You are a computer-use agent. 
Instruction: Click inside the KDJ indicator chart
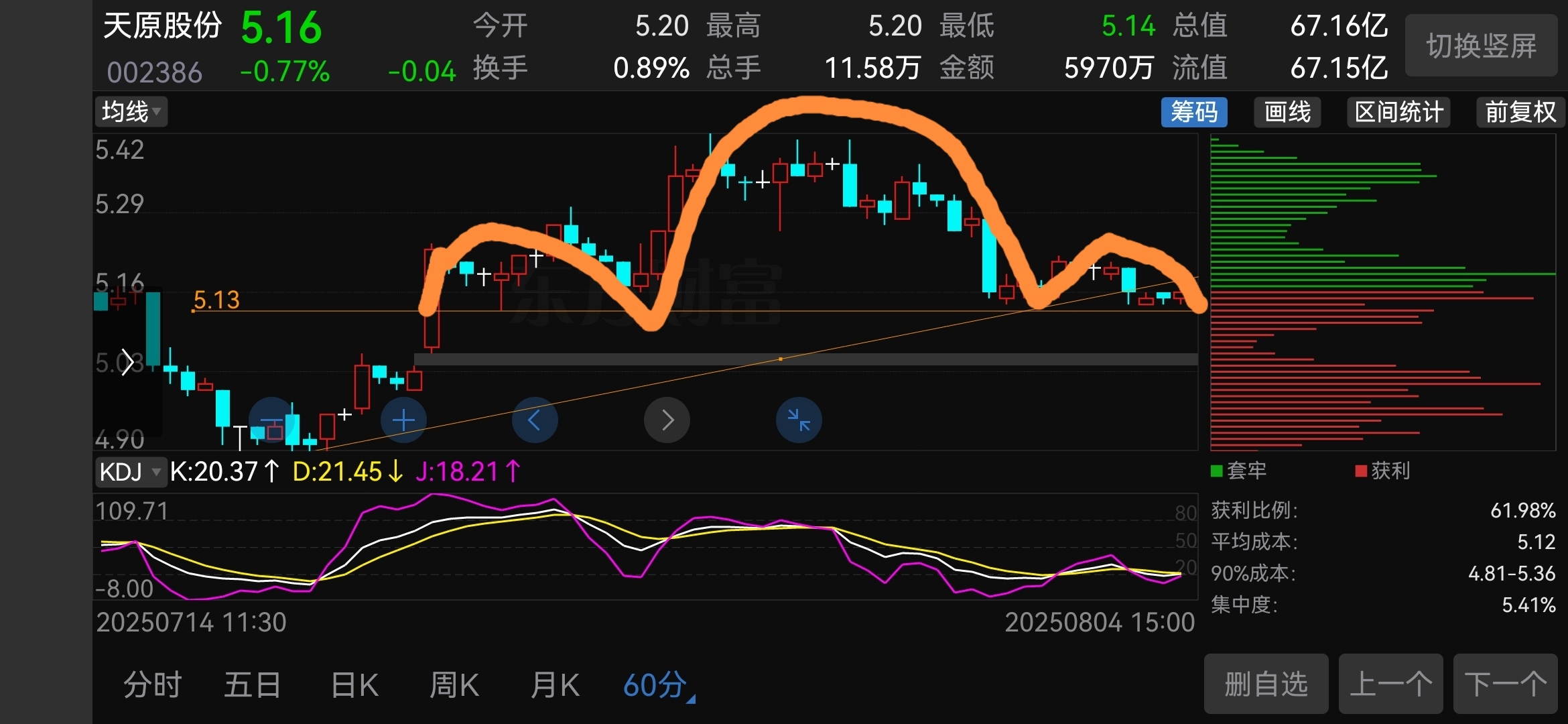[x=645, y=546]
